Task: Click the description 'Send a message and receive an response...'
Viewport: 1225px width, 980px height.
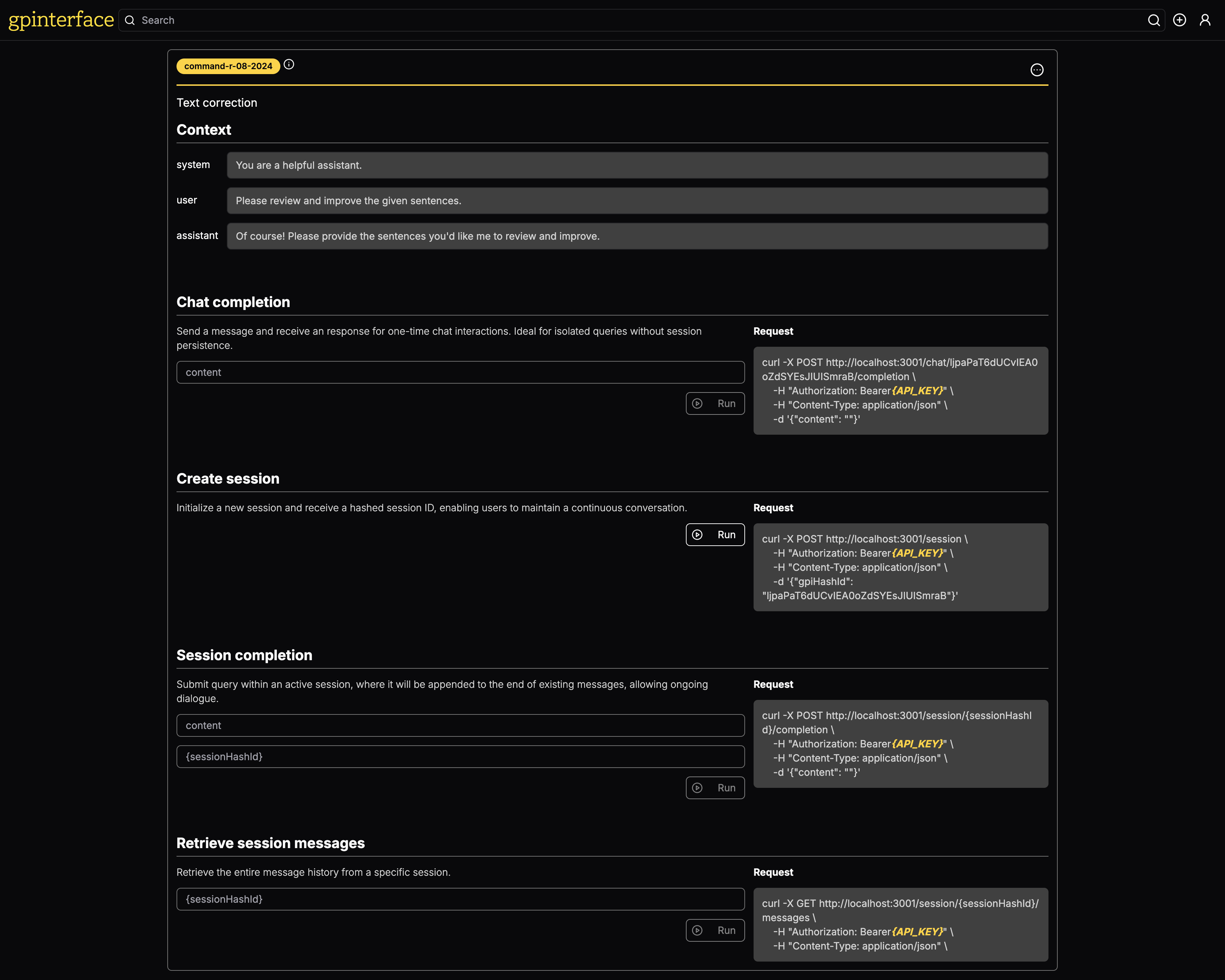Action: click(438, 338)
